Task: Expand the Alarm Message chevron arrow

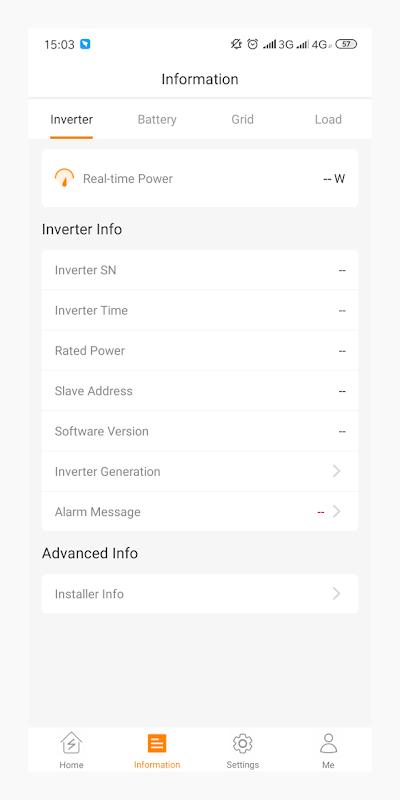Action: [336, 511]
